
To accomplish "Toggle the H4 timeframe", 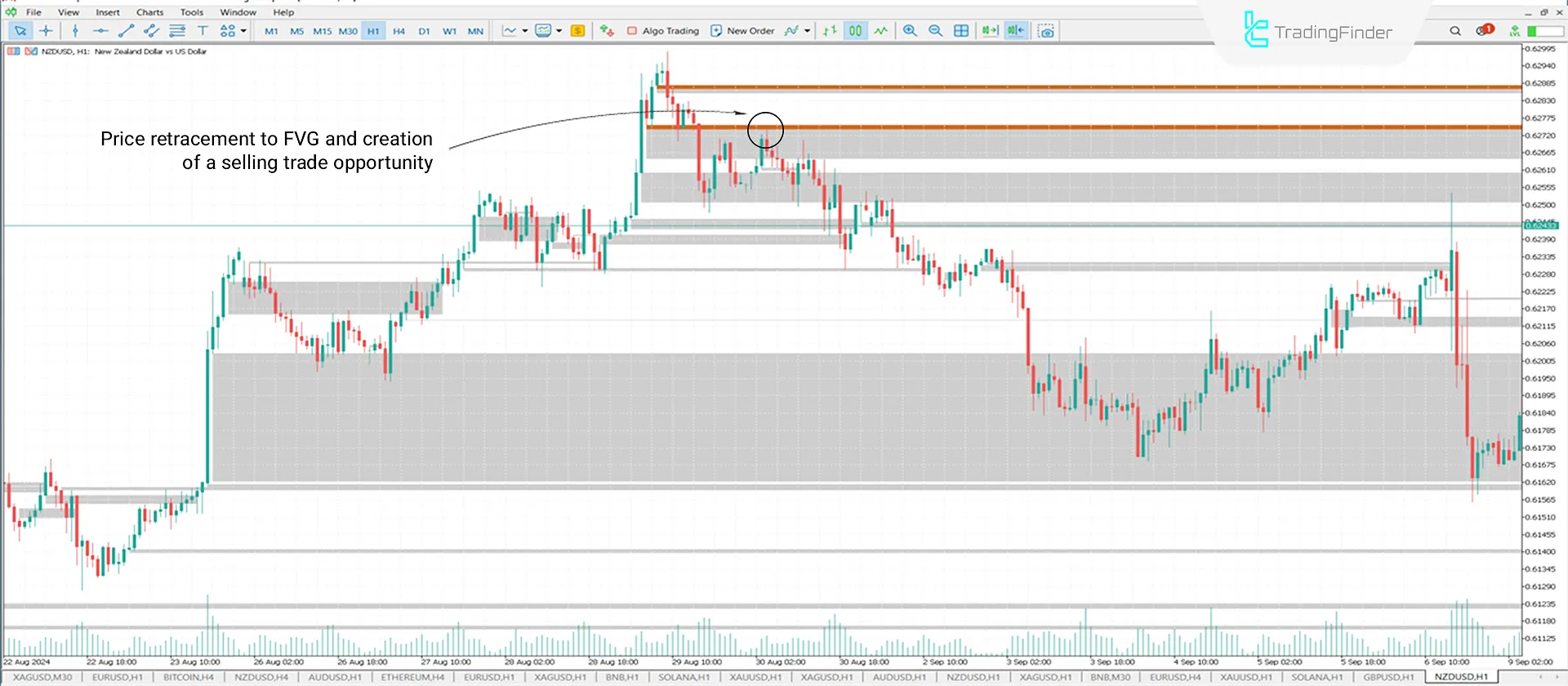I will pyautogui.click(x=399, y=31).
